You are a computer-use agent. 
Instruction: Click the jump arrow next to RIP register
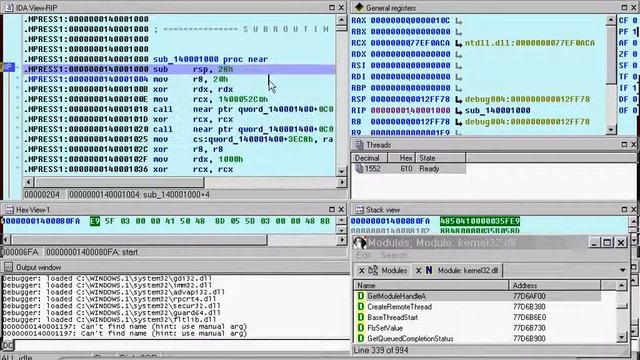(459, 110)
